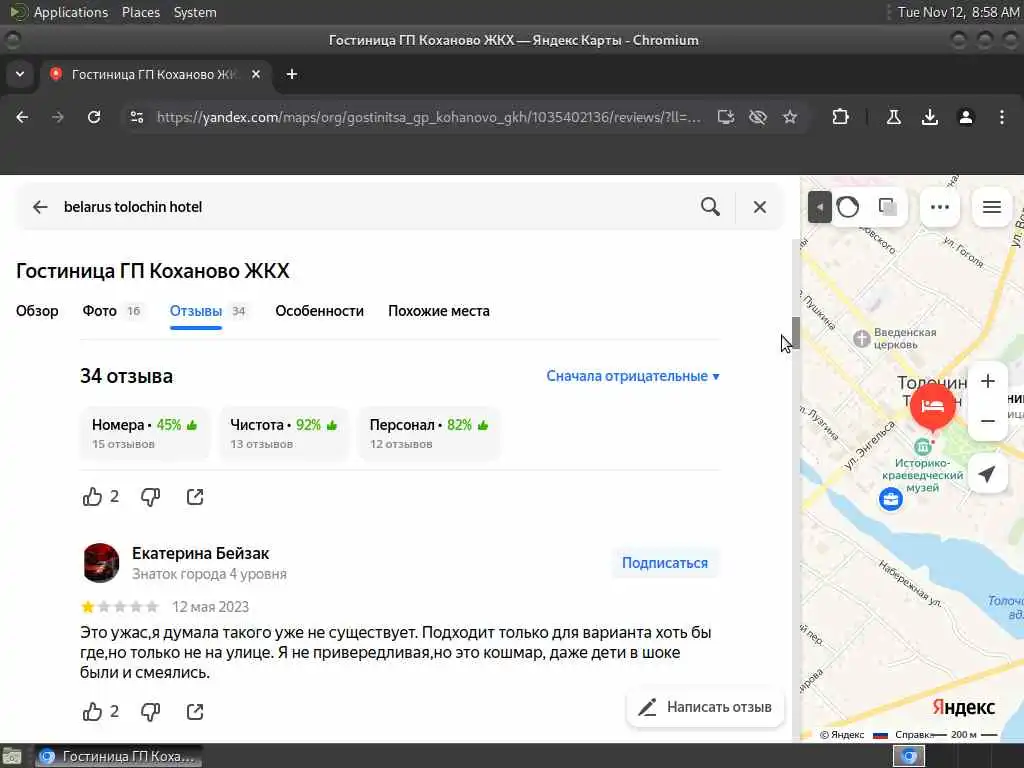Click Справка link at map bottom
This screenshot has width=1024, height=768.
click(912, 735)
